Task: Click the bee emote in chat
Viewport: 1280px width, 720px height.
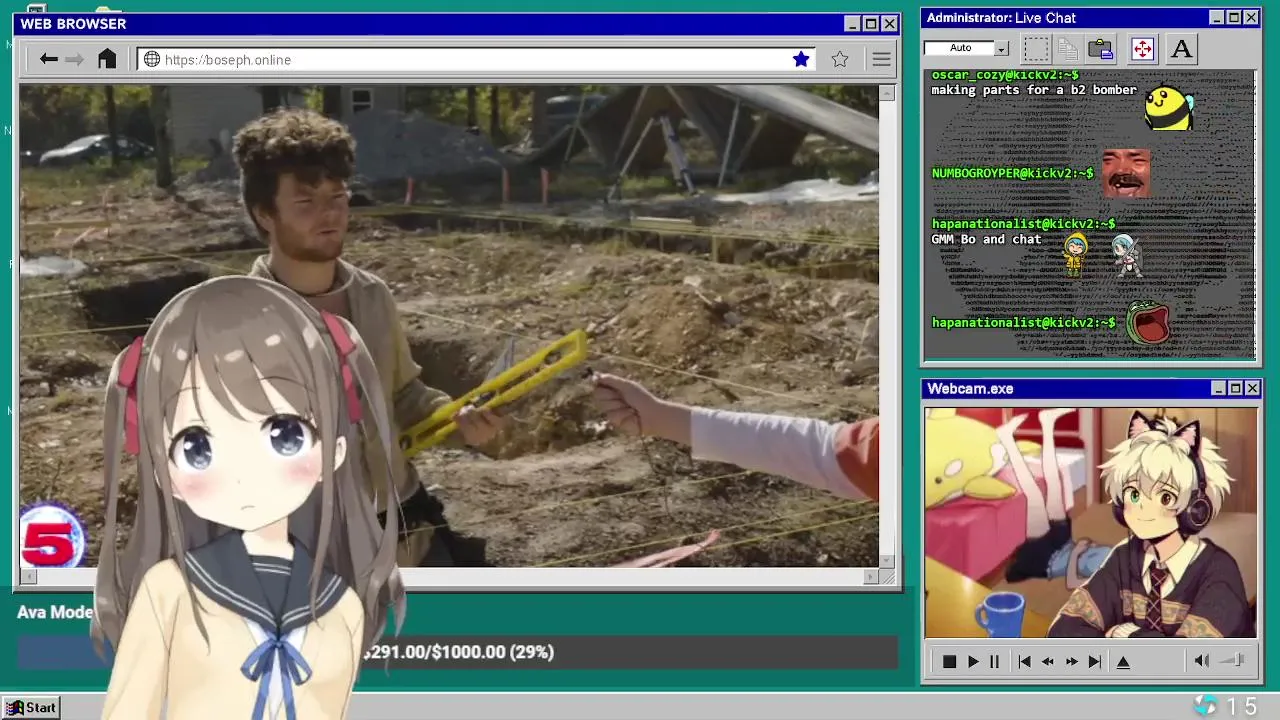Action: coord(1168,108)
